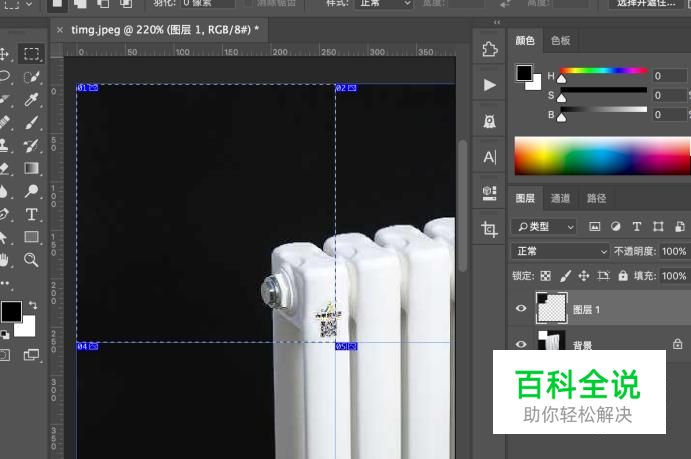Select the Clone Stamp tool
Image resolution: width=691 pixels, height=459 pixels.
4,145
